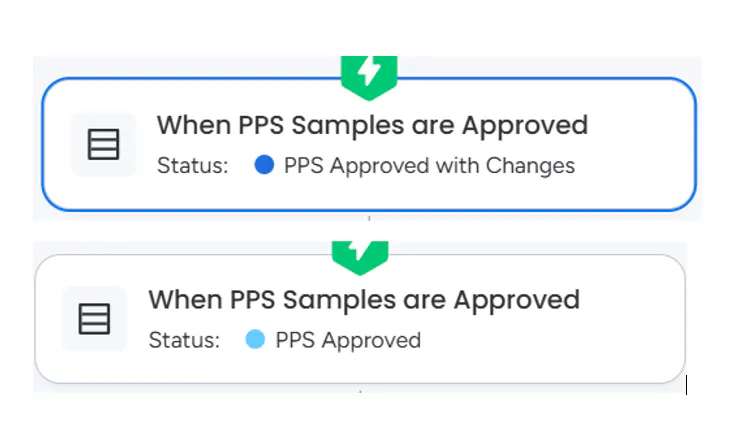This screenshot has width=736, height=427.
Task: Click the text cursor mark right of bottom card
Action: 686,384
